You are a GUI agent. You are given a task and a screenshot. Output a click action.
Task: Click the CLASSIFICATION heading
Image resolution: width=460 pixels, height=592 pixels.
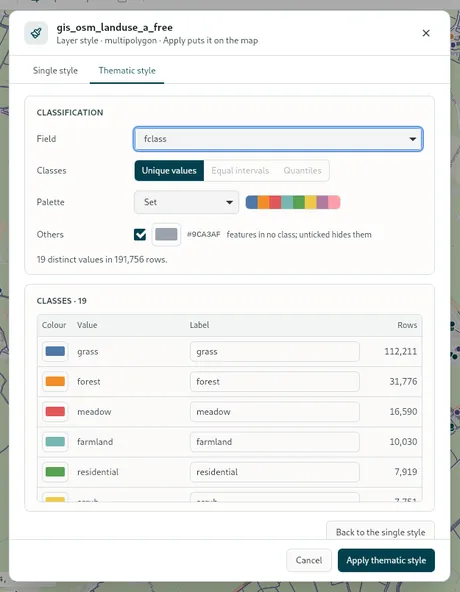(x=70, y=113)
